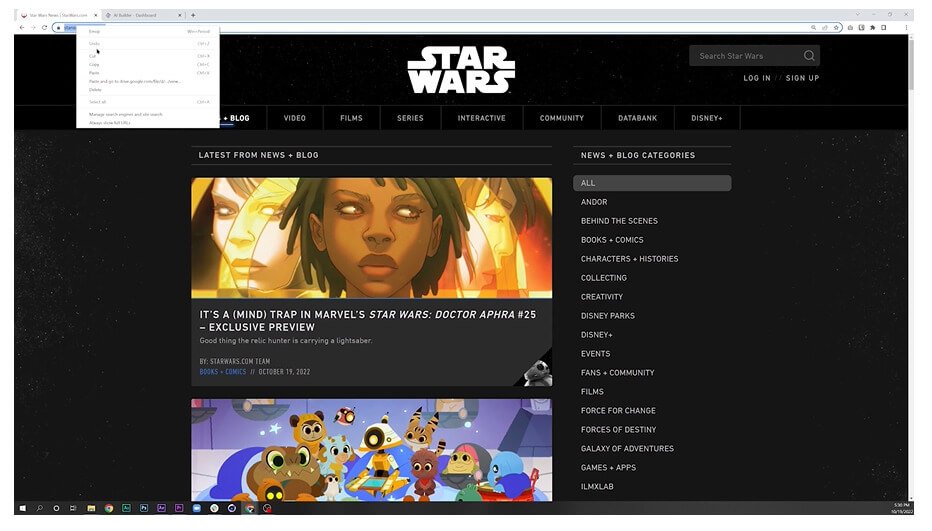Open the Chrome extensions puzzle icon
Screen dimensions: 932x531
click(872, 27)
